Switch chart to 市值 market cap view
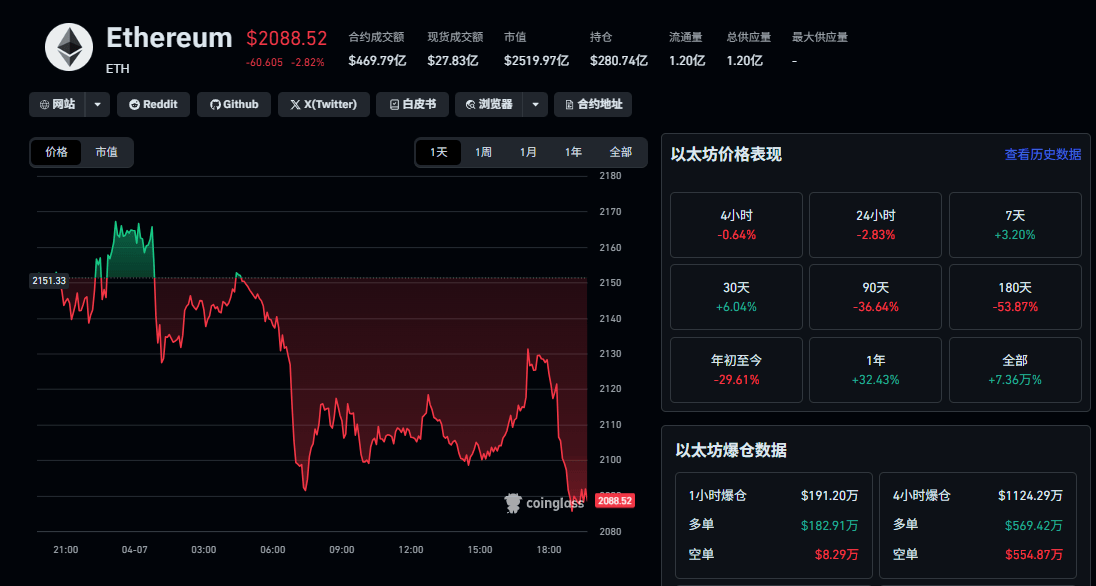Screen dimensions: 1096x586 [106, 152]
